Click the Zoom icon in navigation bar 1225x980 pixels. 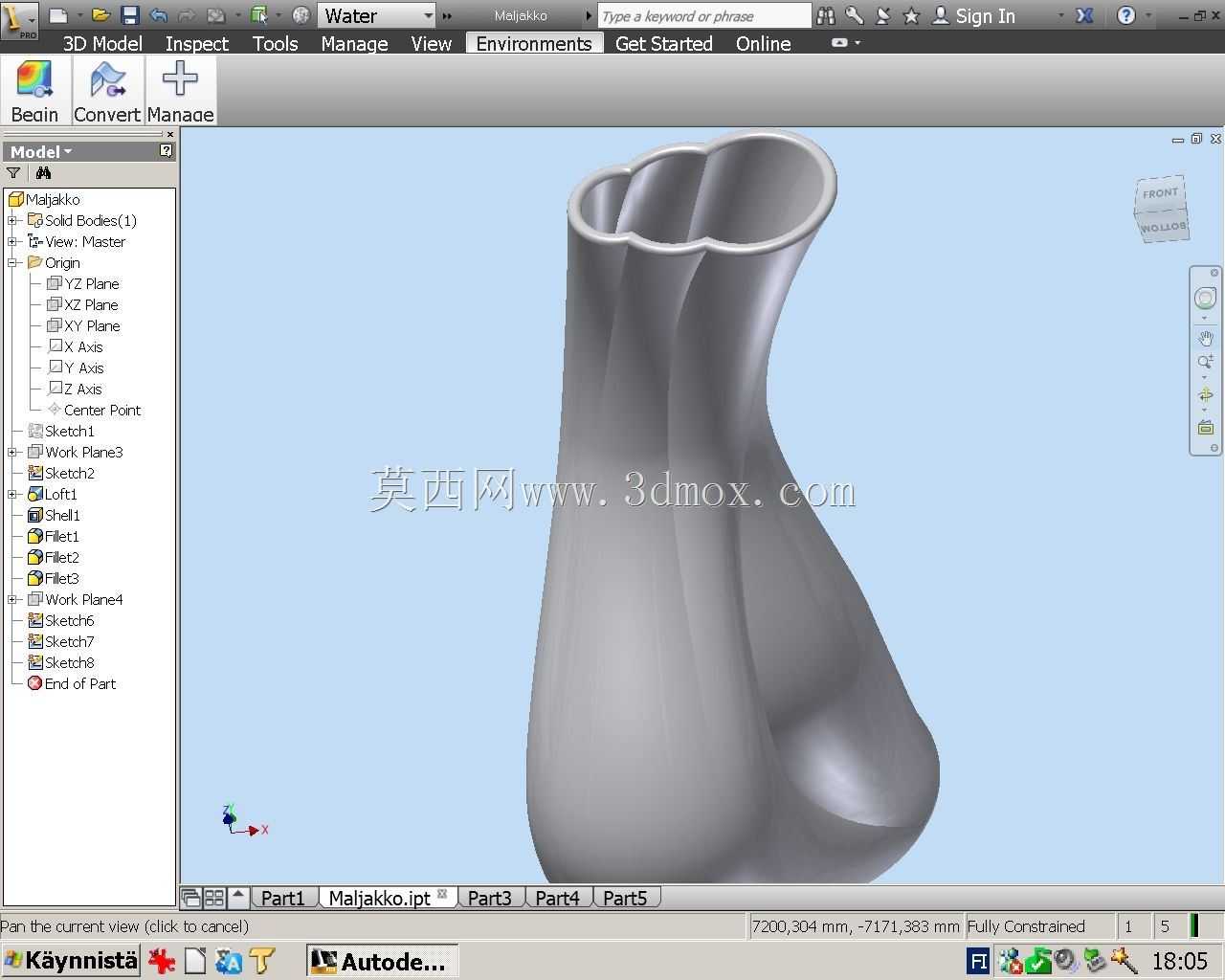point(1205,362)
